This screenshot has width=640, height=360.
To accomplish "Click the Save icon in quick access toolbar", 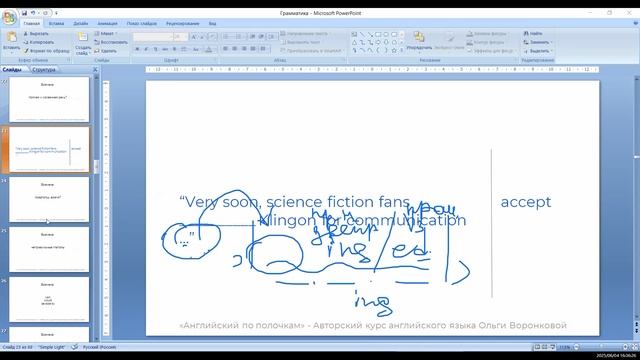I will point(24,13).
